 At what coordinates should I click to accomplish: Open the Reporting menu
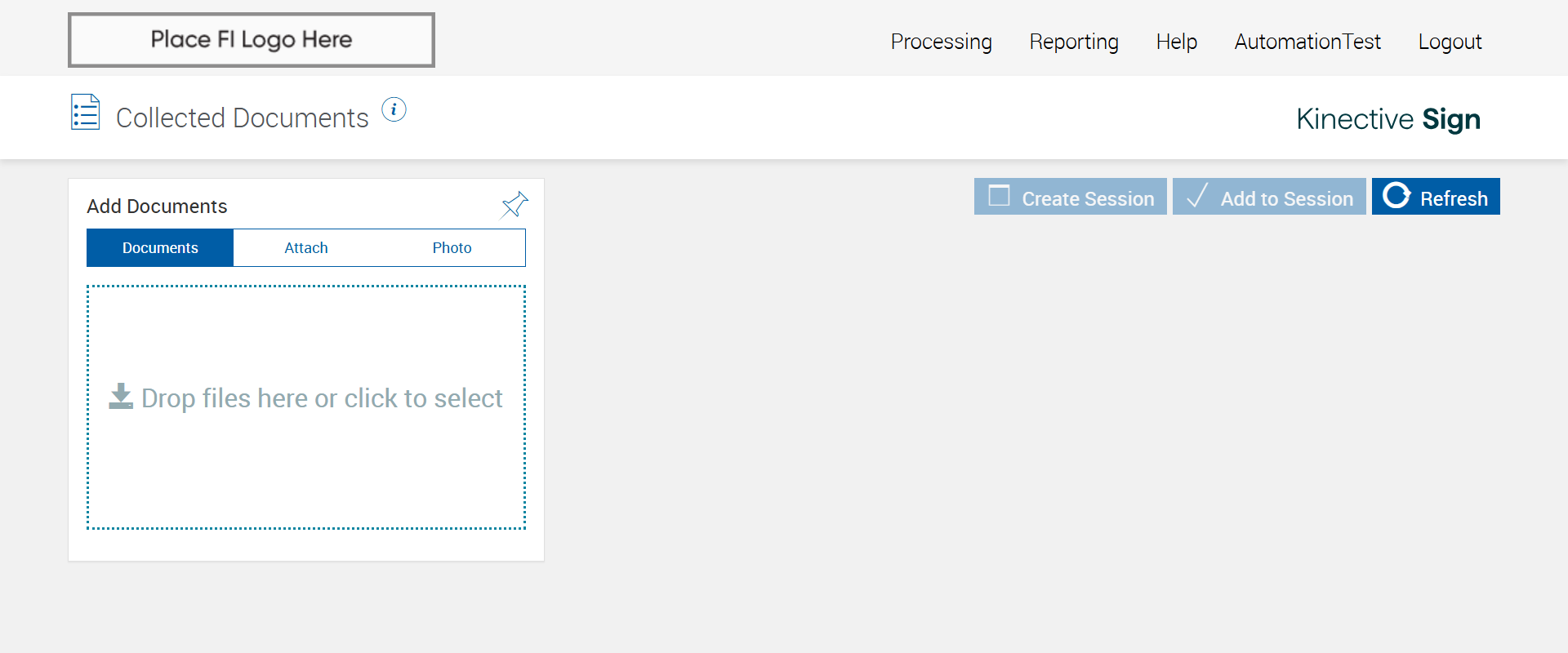pos(1074,42)
